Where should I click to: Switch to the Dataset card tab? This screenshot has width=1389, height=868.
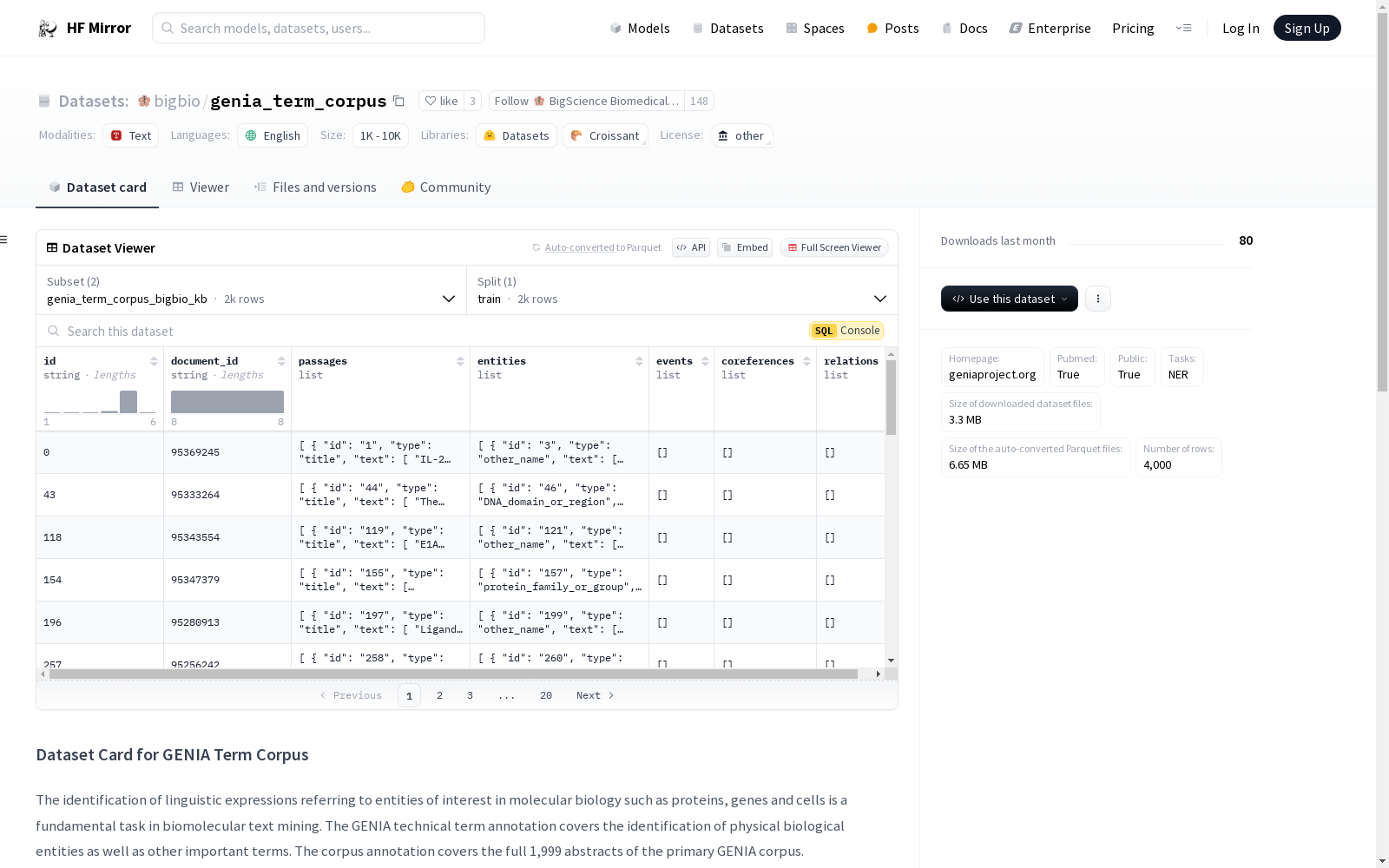tap(97, 187)
